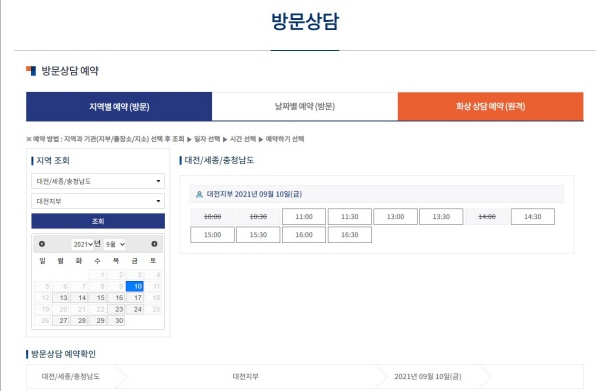Image resolution: width=600 pixels, height=391 pixels.
Task: Select calendar date 16
Action: click(116, 298)
